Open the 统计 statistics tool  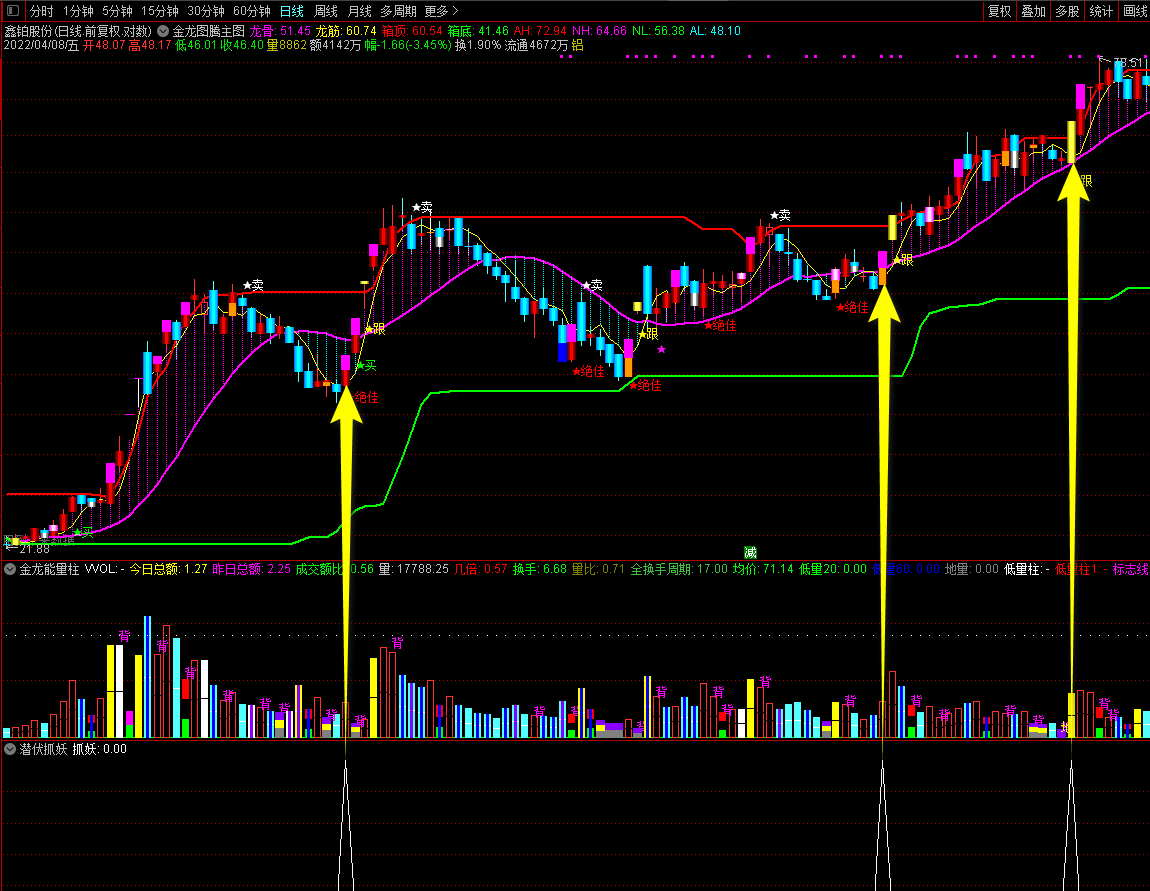tap(1101, 11)
